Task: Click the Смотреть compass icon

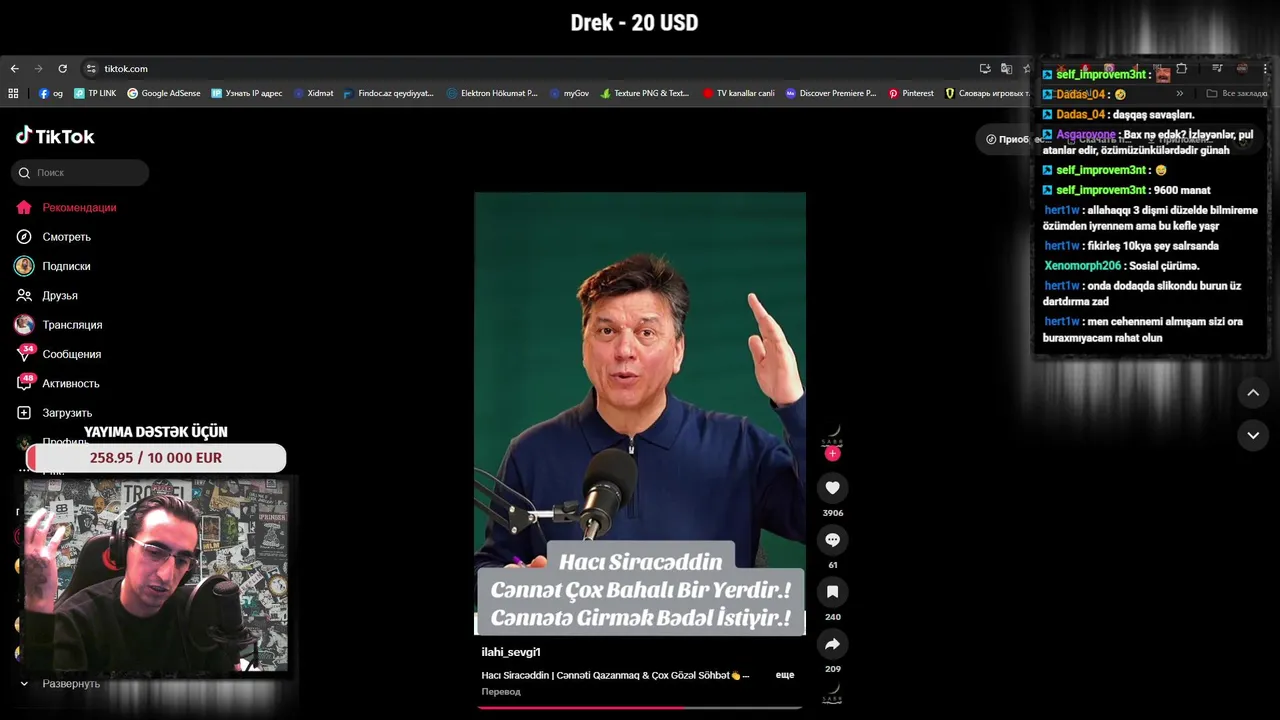Action: tap(24, 237)
